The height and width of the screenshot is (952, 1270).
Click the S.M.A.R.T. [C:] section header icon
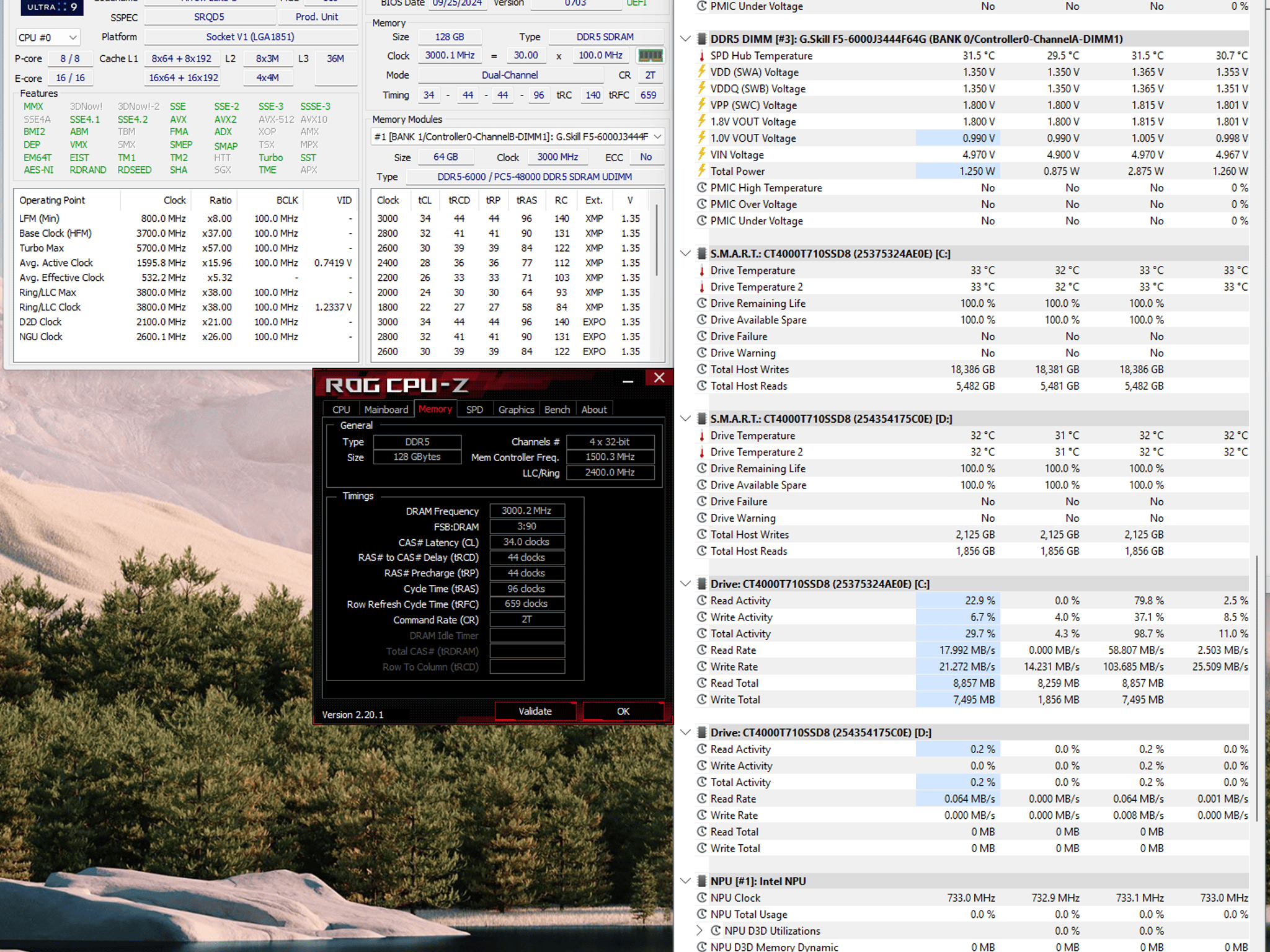tap(701, 253)
